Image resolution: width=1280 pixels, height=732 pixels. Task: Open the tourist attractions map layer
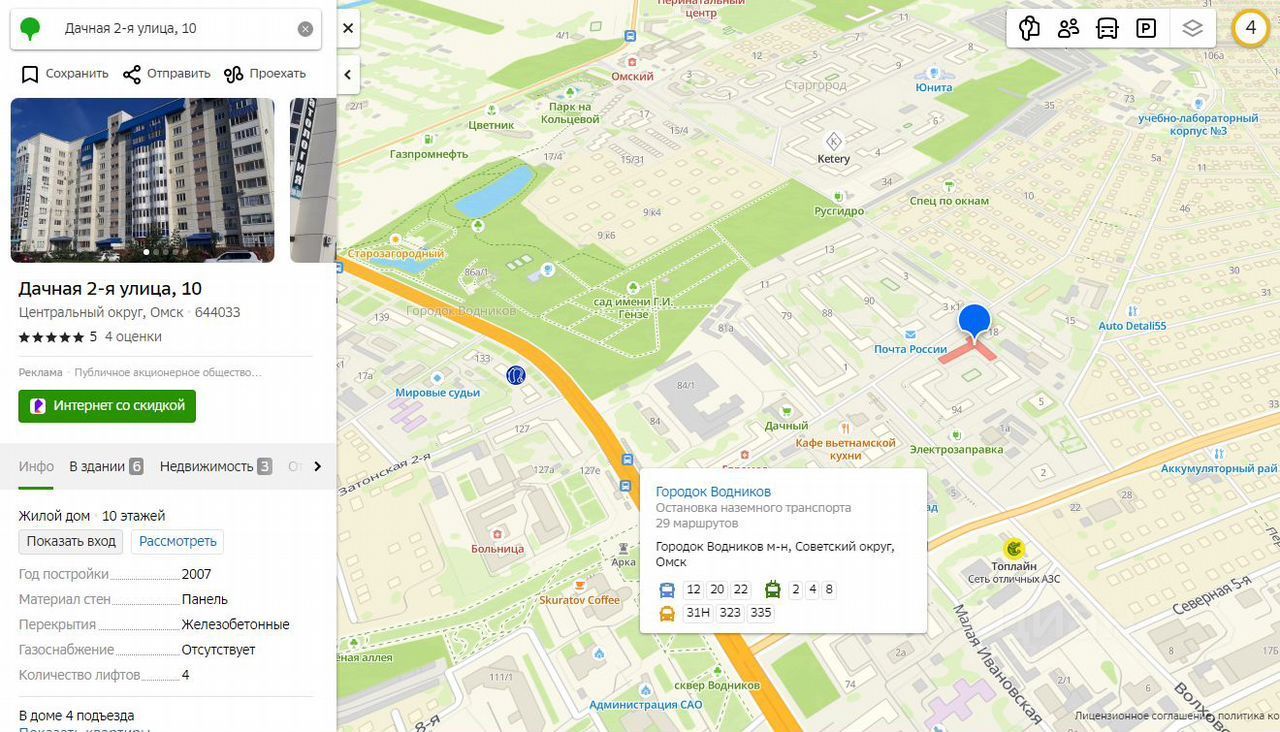click(1029, 28)
